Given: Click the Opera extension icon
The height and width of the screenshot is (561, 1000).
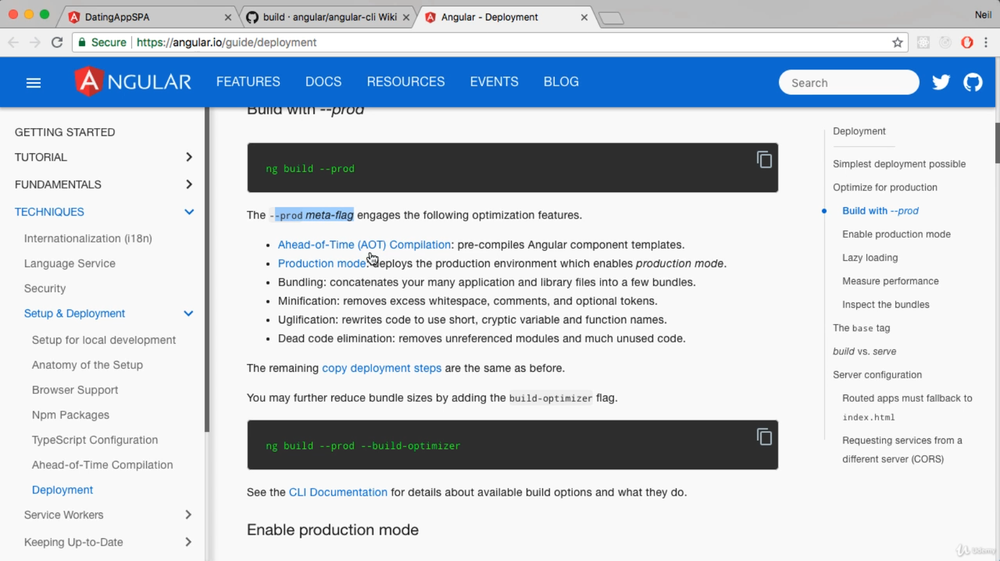Looking at the screenshot, I should pos(967,43).
